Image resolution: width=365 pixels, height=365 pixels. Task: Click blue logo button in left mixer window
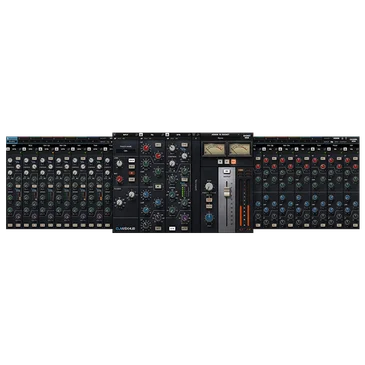13,139
